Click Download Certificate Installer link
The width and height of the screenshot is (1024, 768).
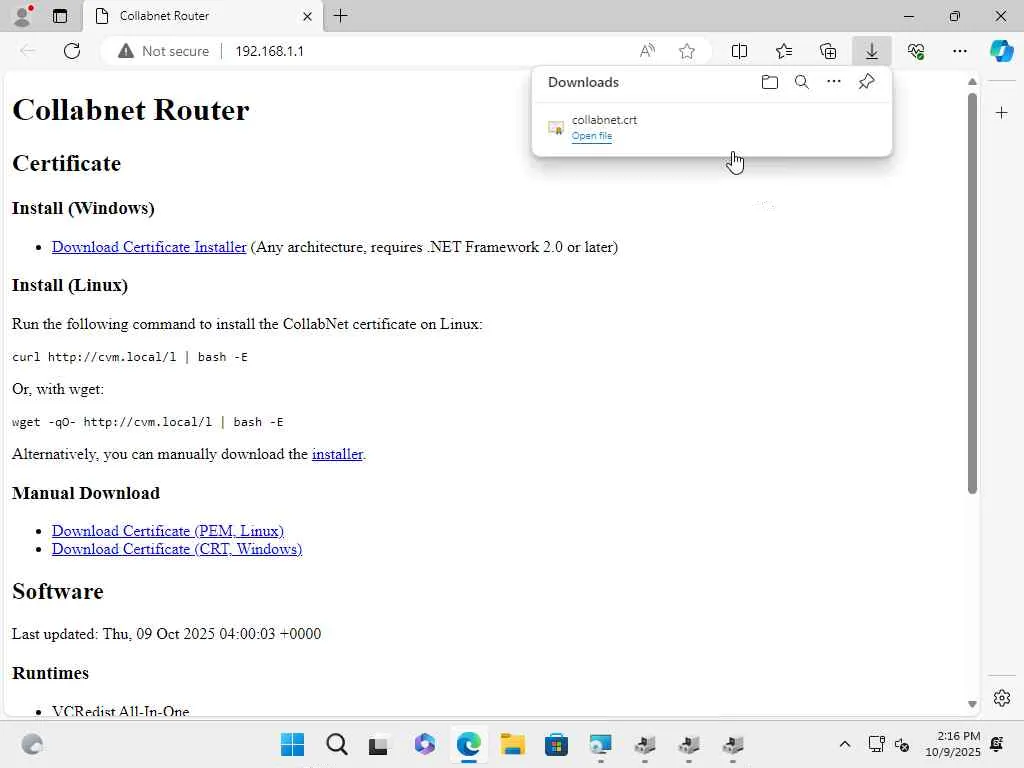(149, 247)
